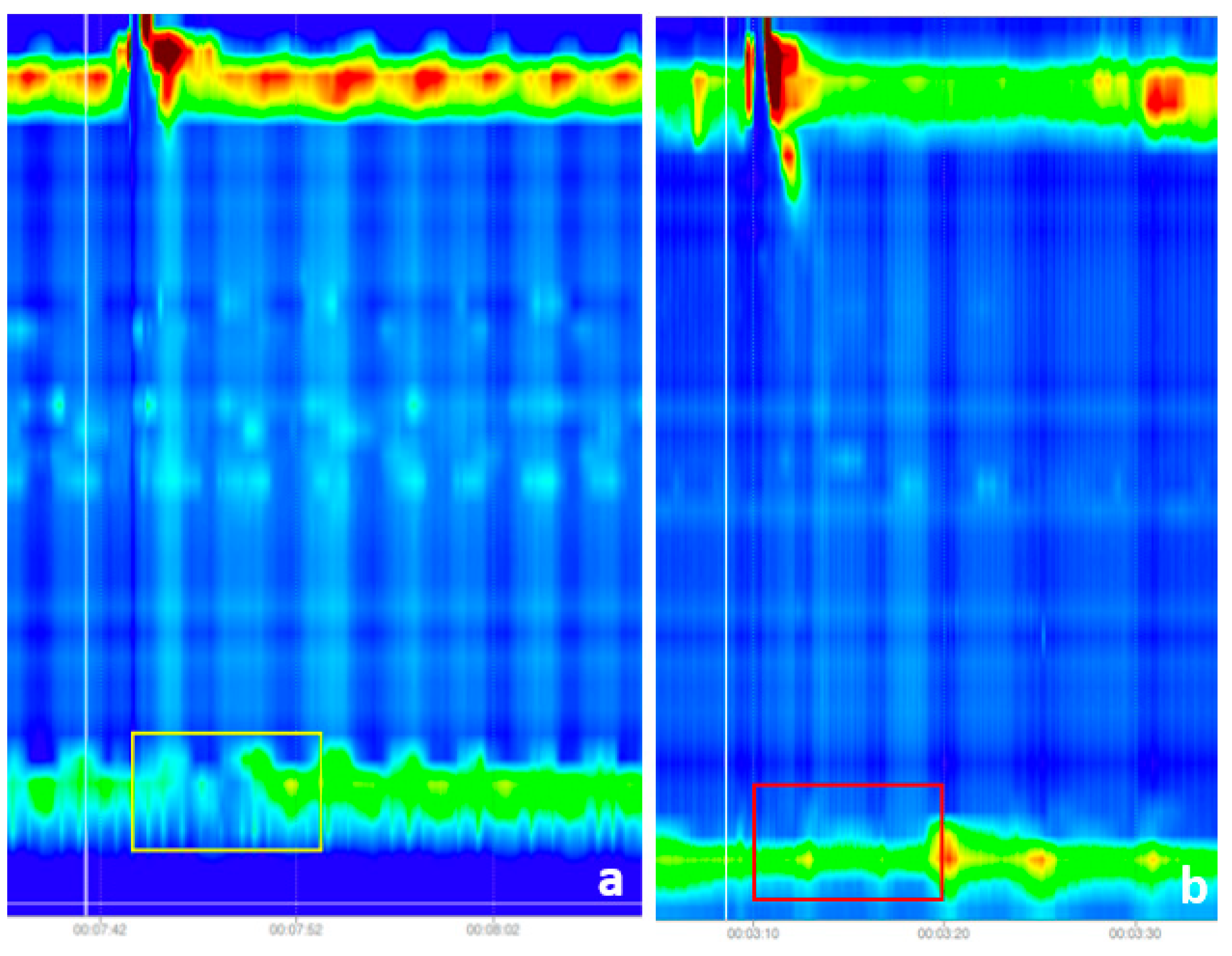Click the 00:07:52 time axis label

(x=295, y=930)
